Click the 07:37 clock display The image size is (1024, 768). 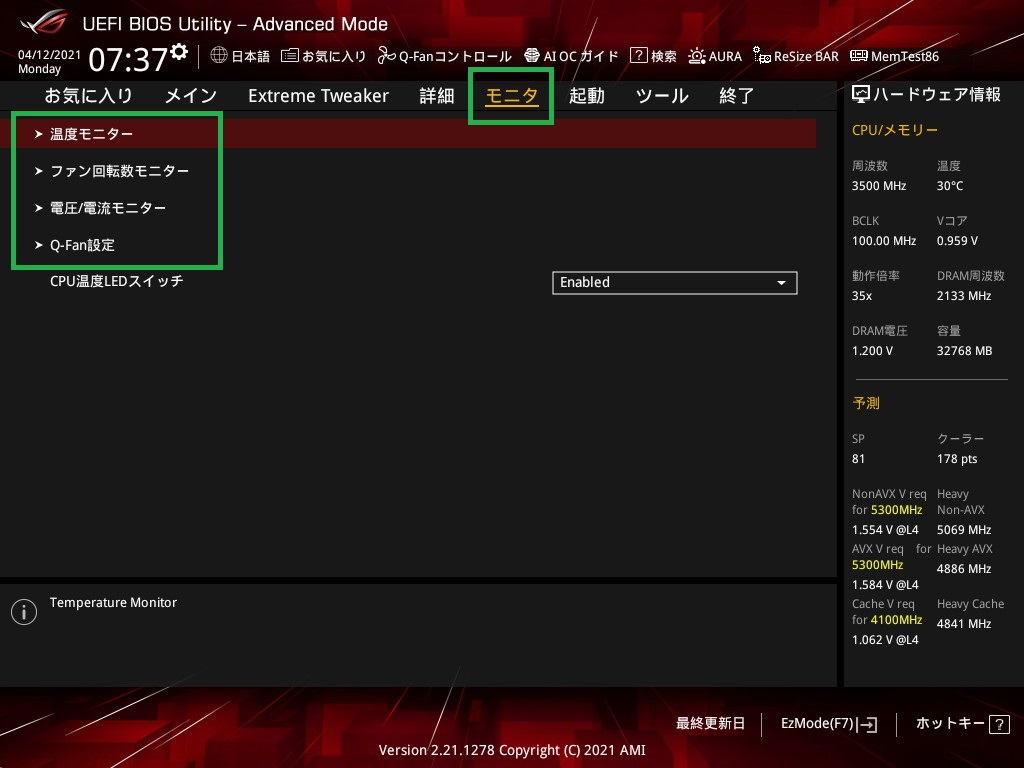pyautogui.click(x=129, y=59)
